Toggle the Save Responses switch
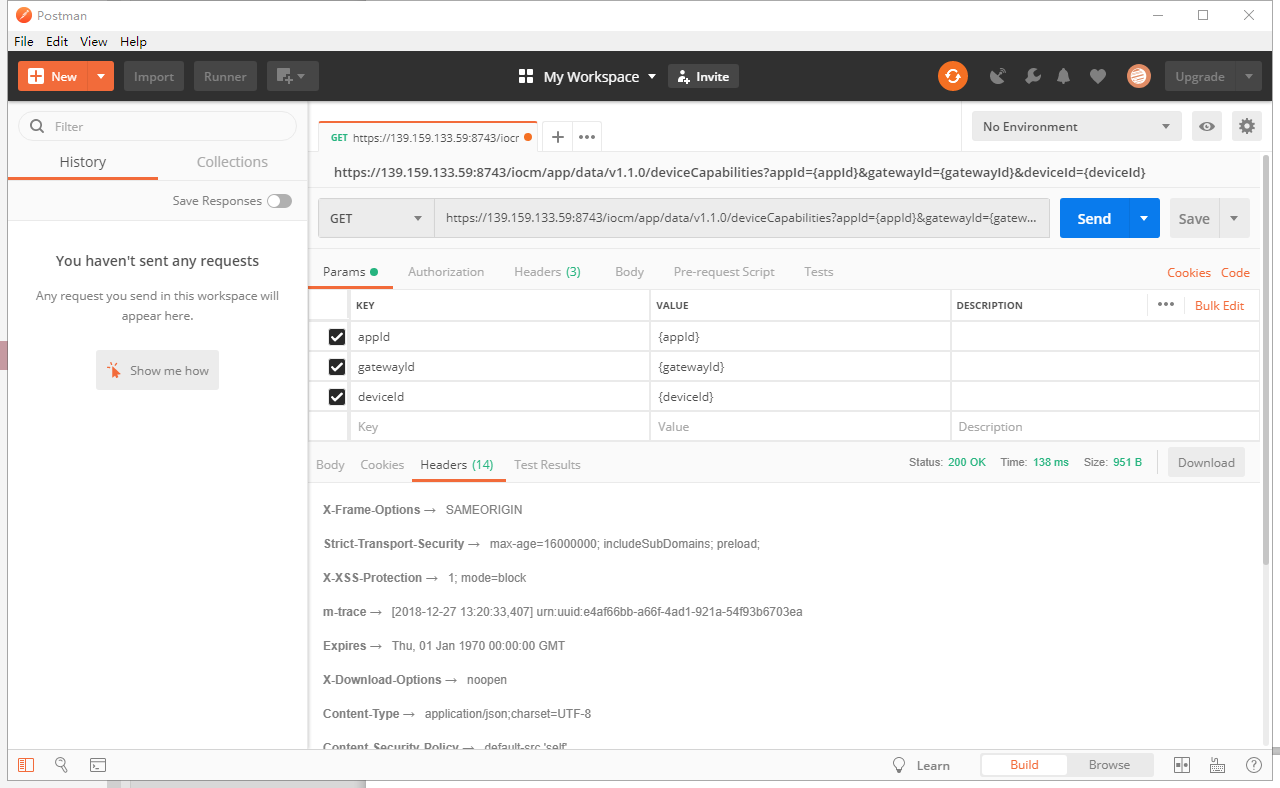The image size is (1280, 788). click(x=279, y=201)
